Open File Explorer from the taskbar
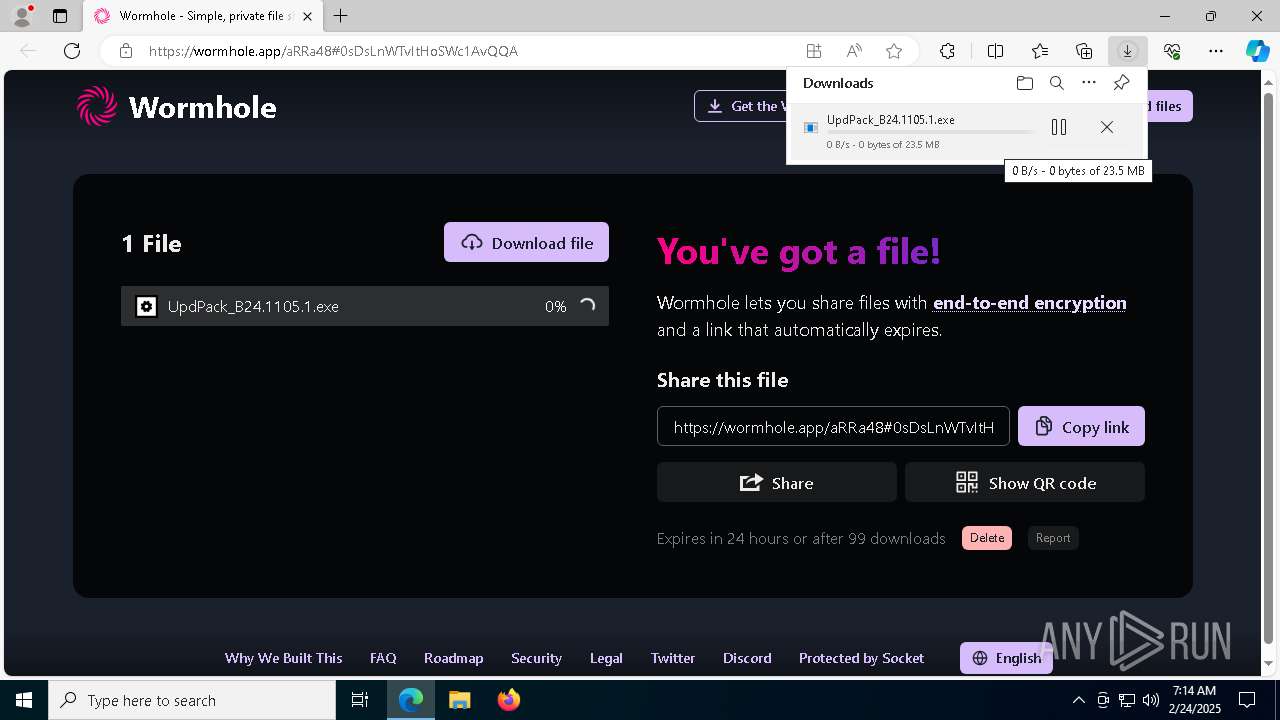 [x=460, y=700]
